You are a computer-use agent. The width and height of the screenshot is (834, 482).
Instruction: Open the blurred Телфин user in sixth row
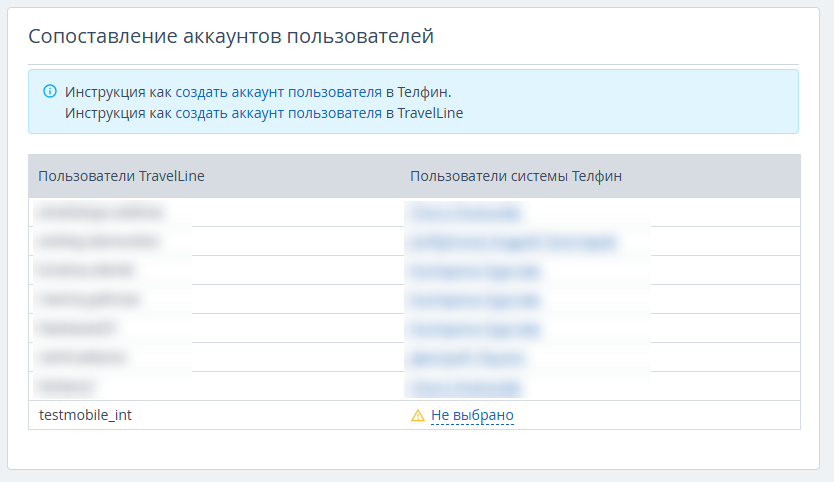(x=467, y=357)
